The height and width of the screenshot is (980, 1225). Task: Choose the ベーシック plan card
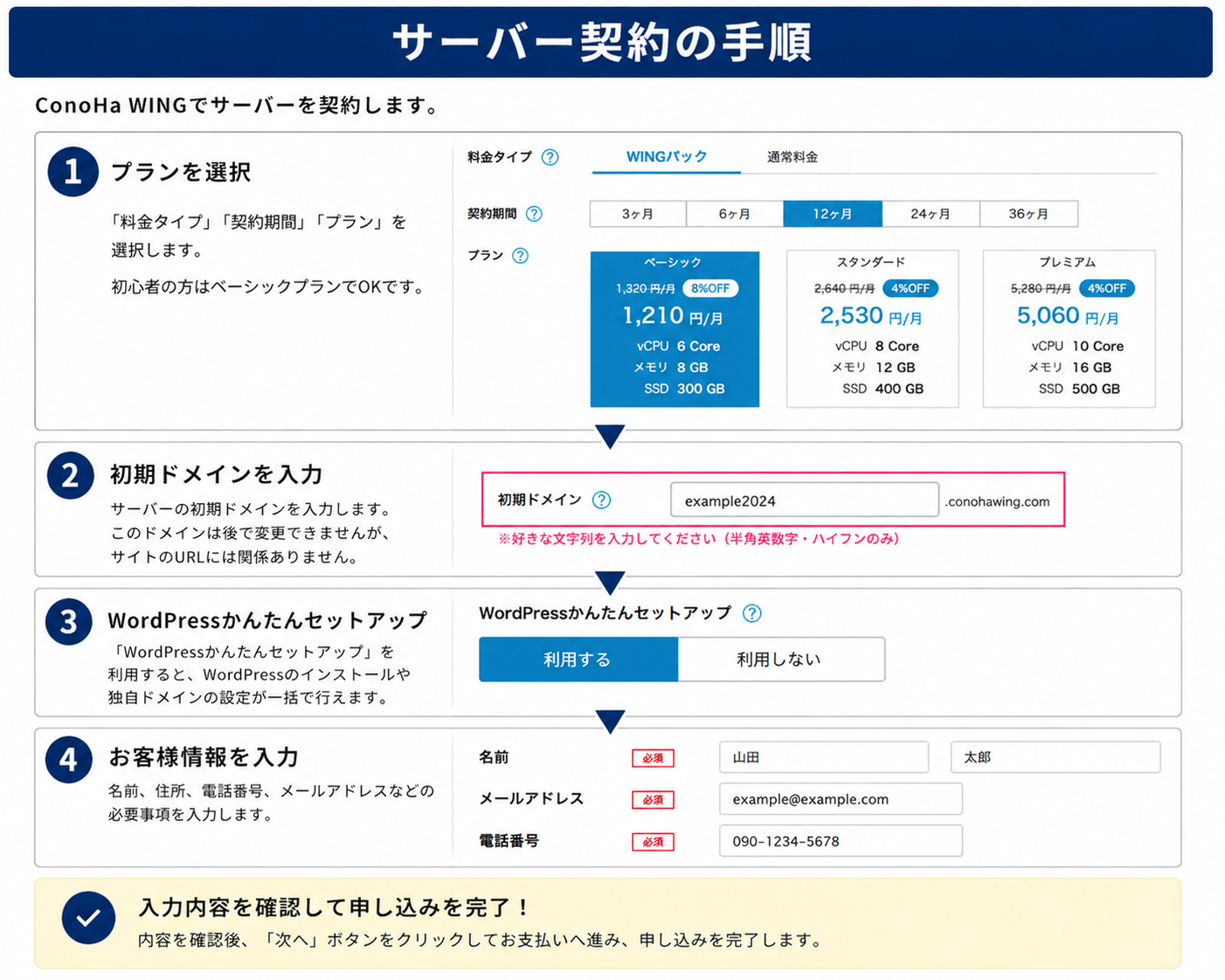pyautogui.click(x=675, y=329)
